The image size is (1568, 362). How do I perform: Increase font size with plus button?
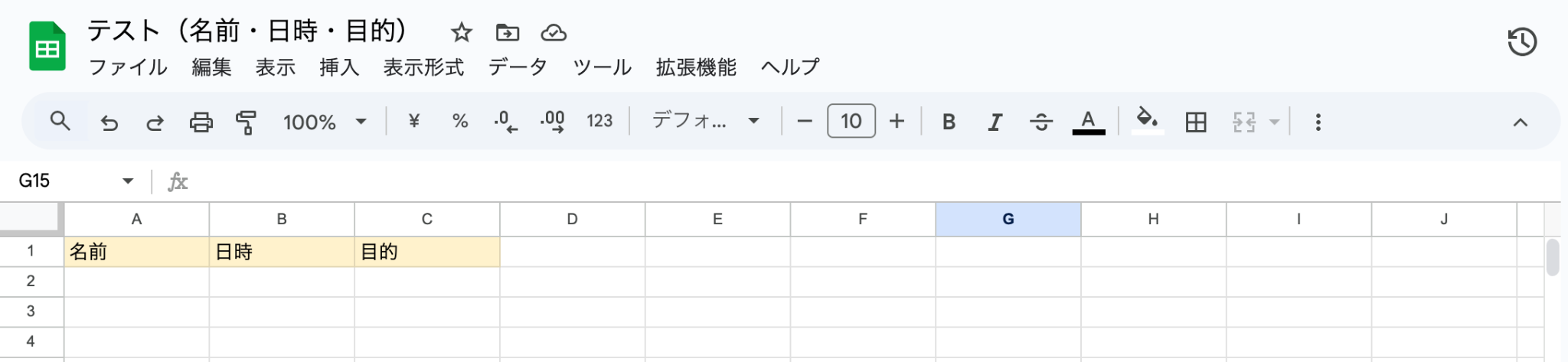point(897,122)
